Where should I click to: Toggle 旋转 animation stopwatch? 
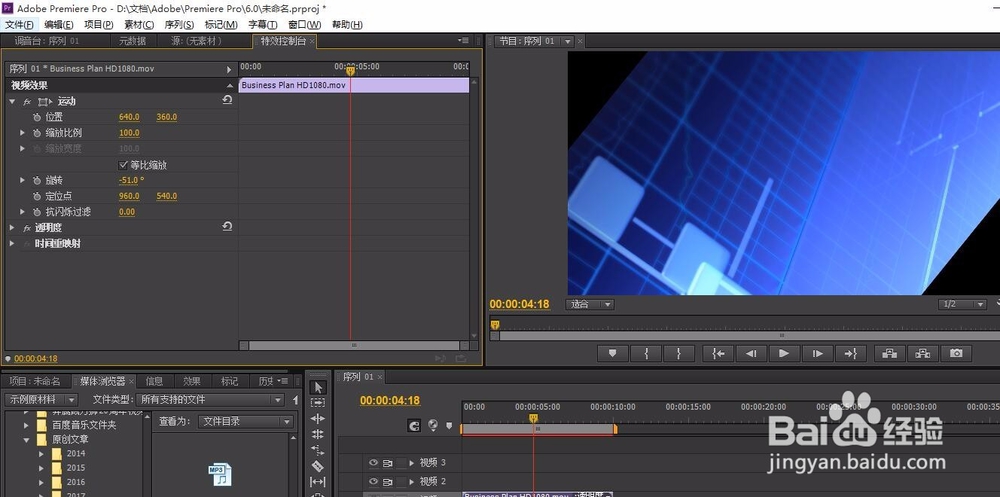(36, 181)
